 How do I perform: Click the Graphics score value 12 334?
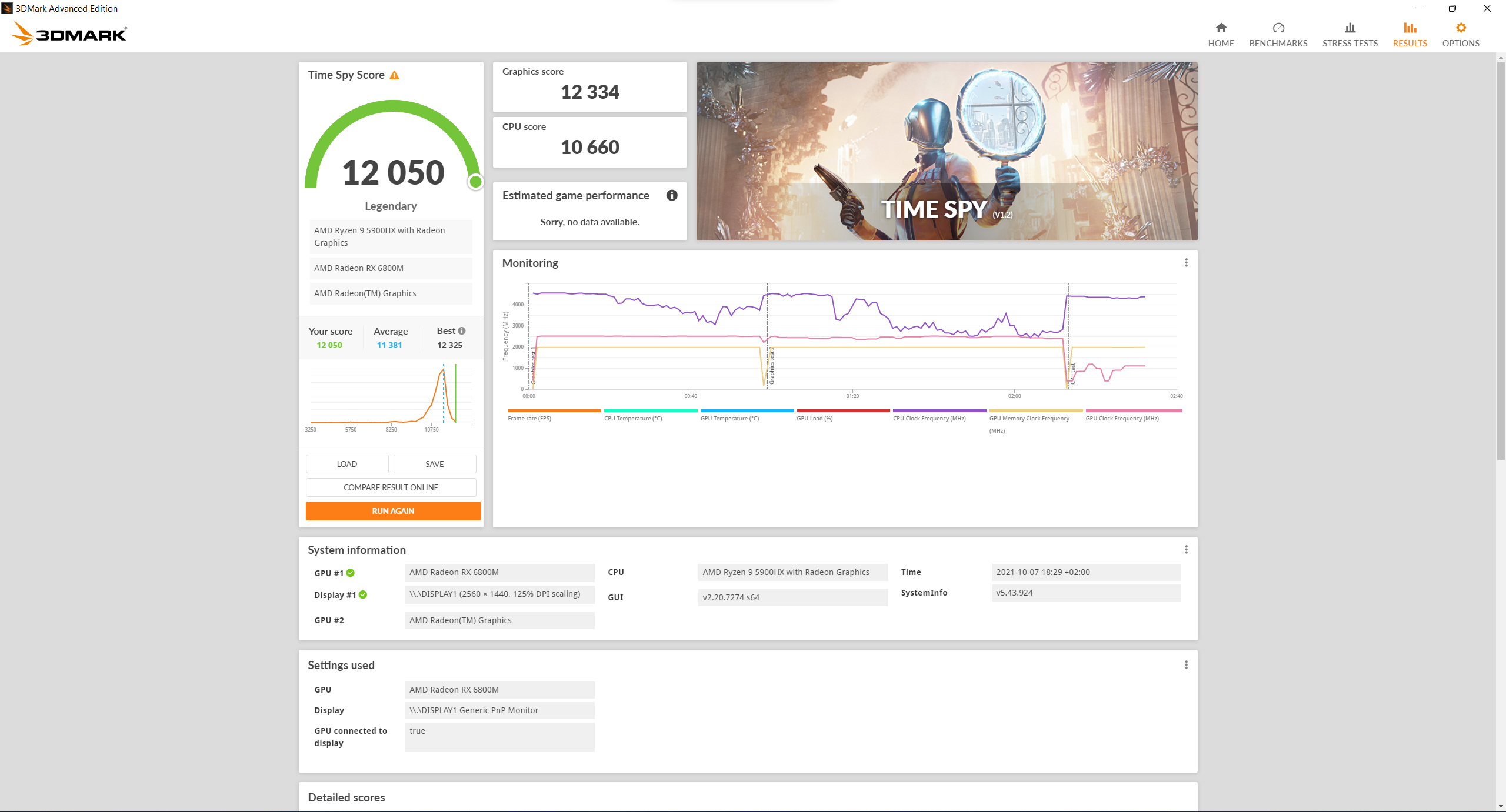[x=589, y=92]
